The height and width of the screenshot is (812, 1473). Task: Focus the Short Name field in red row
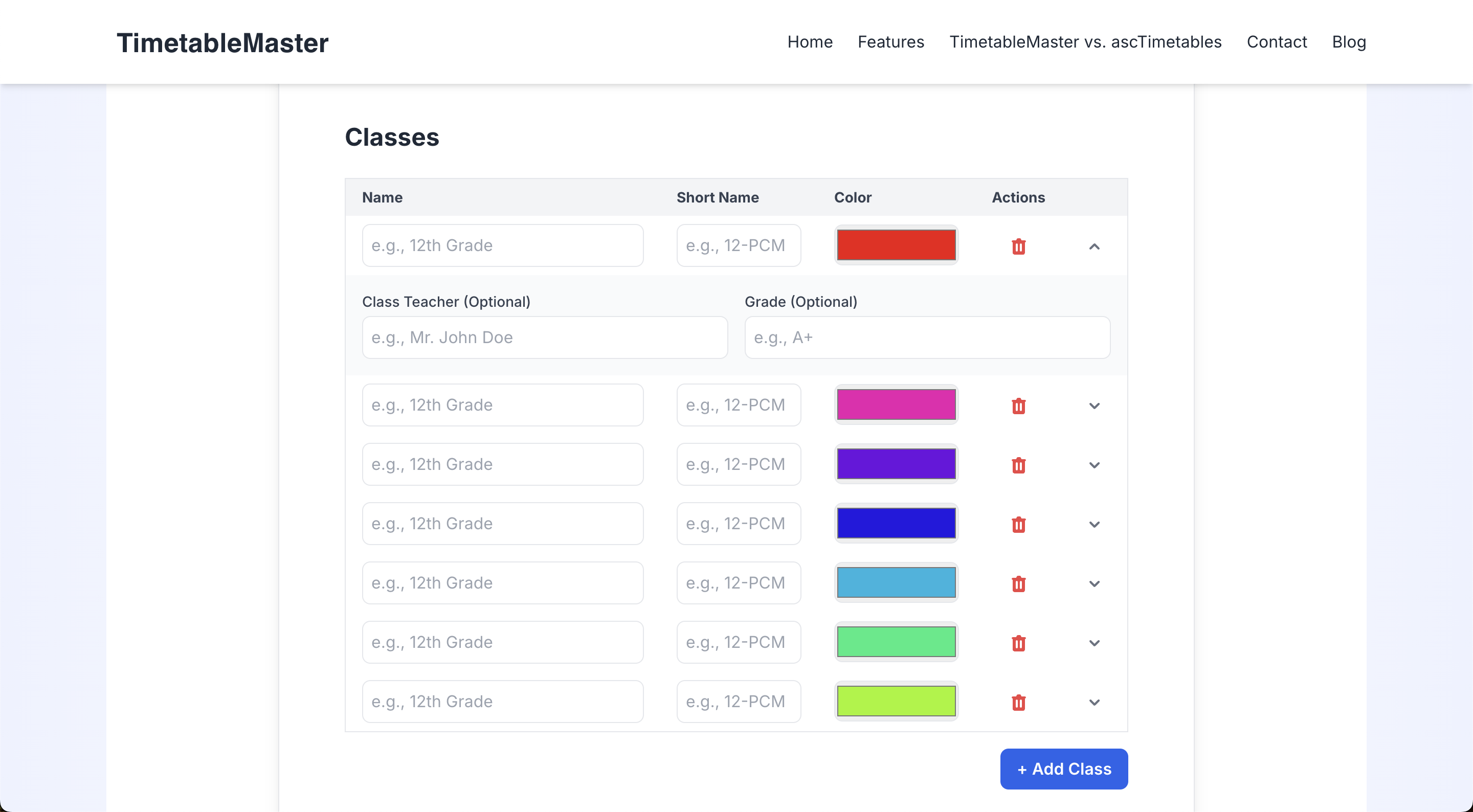click(x=739, y=245)
